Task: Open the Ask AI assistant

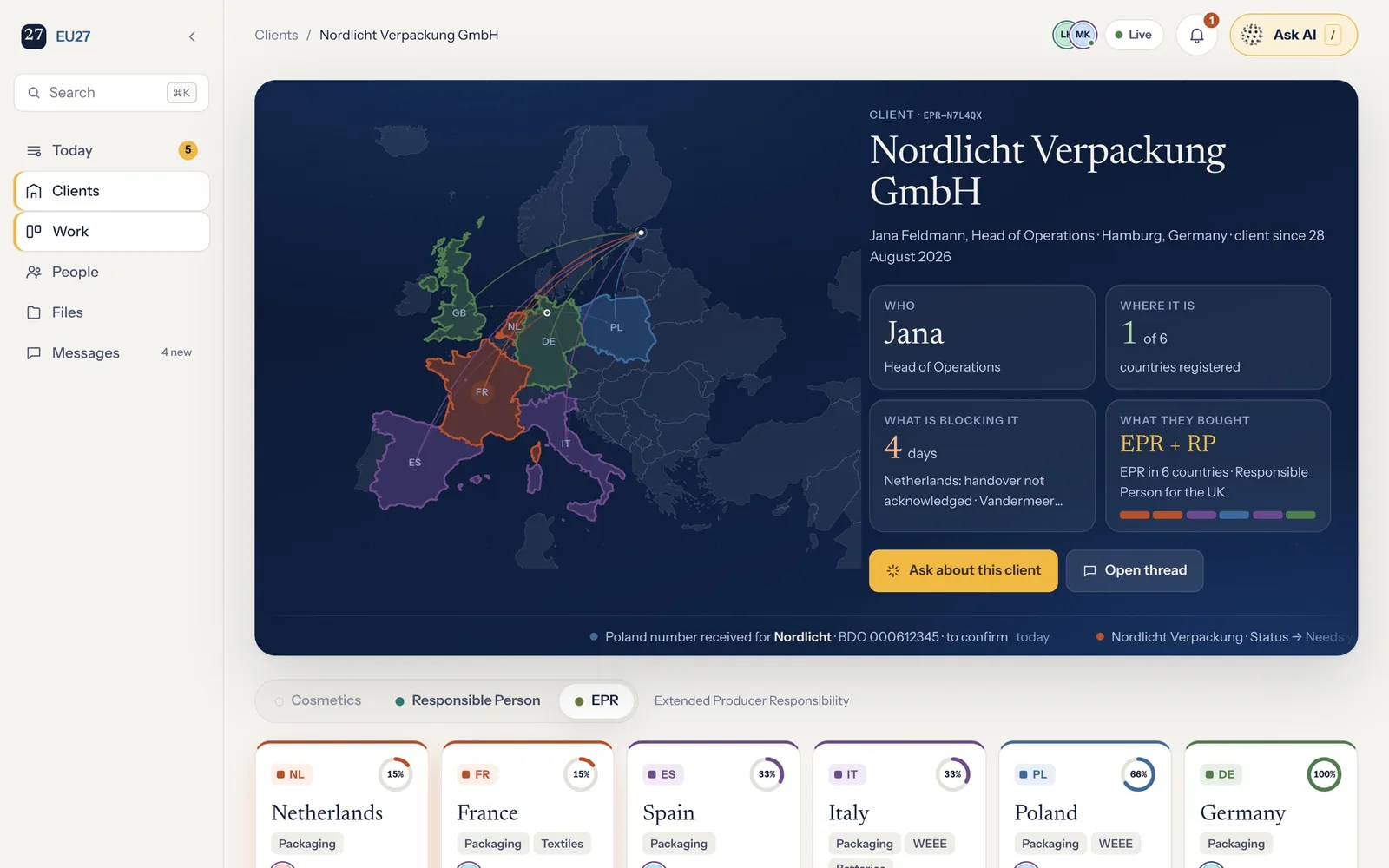Action: click(x=1294, y=35)
